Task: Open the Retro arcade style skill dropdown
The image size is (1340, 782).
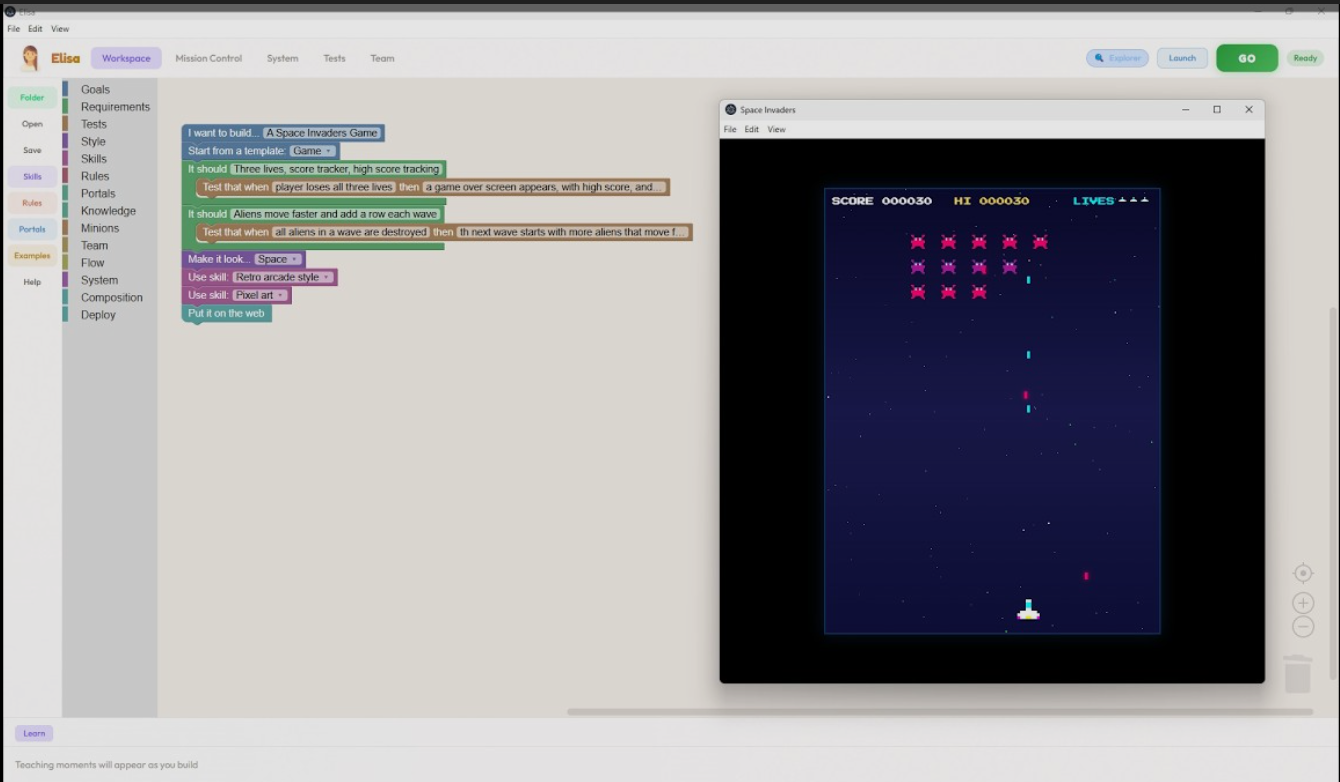Action: [283, 277]
